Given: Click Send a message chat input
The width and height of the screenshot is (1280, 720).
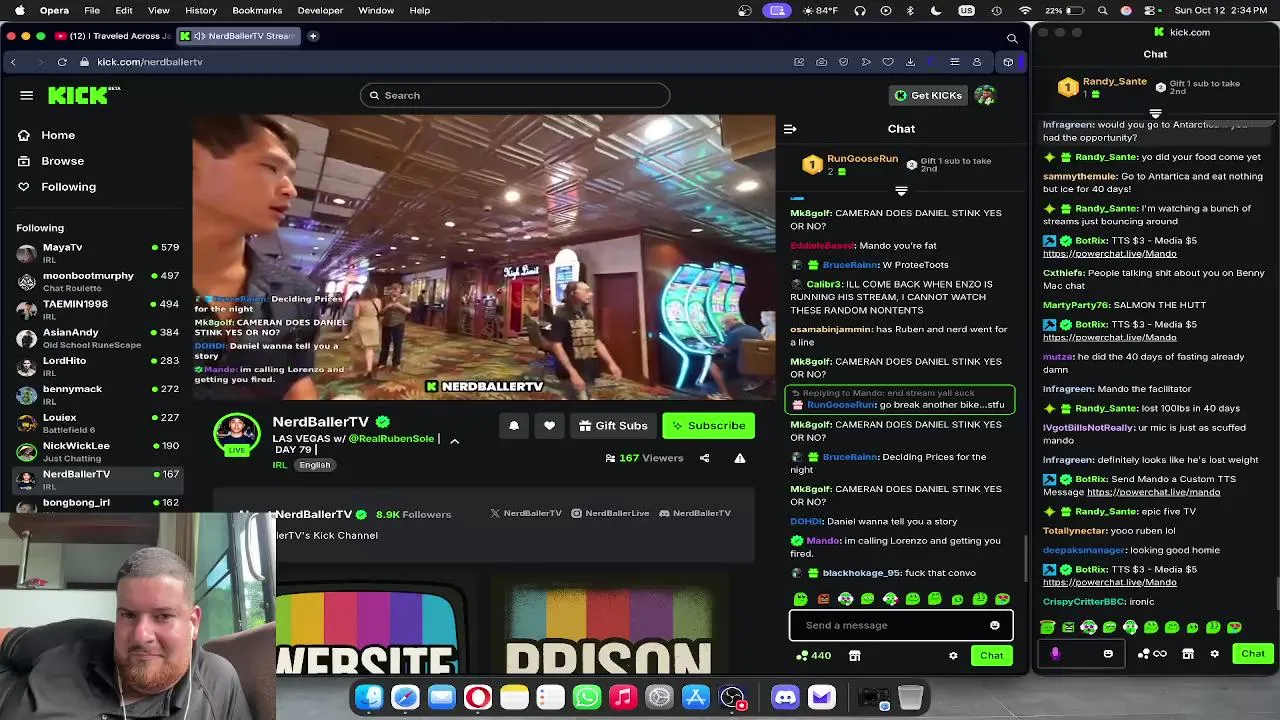Looking at the screenshot, I should (901, 625).
